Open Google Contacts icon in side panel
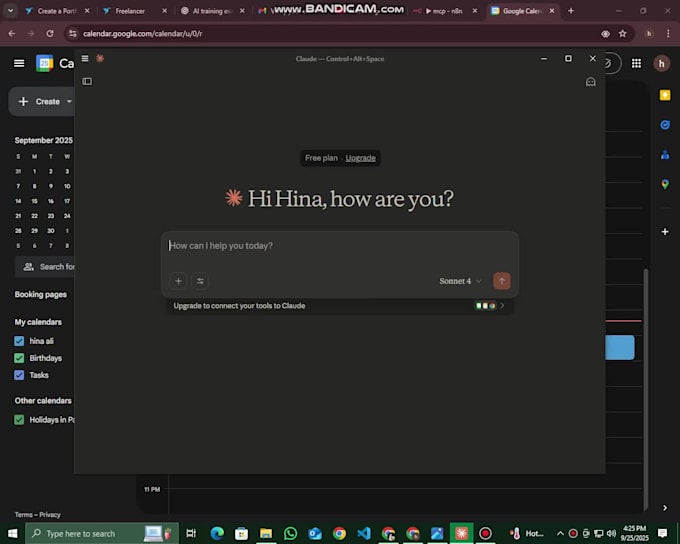This screenshot has width=680, height=544. (x=665, y=154)
